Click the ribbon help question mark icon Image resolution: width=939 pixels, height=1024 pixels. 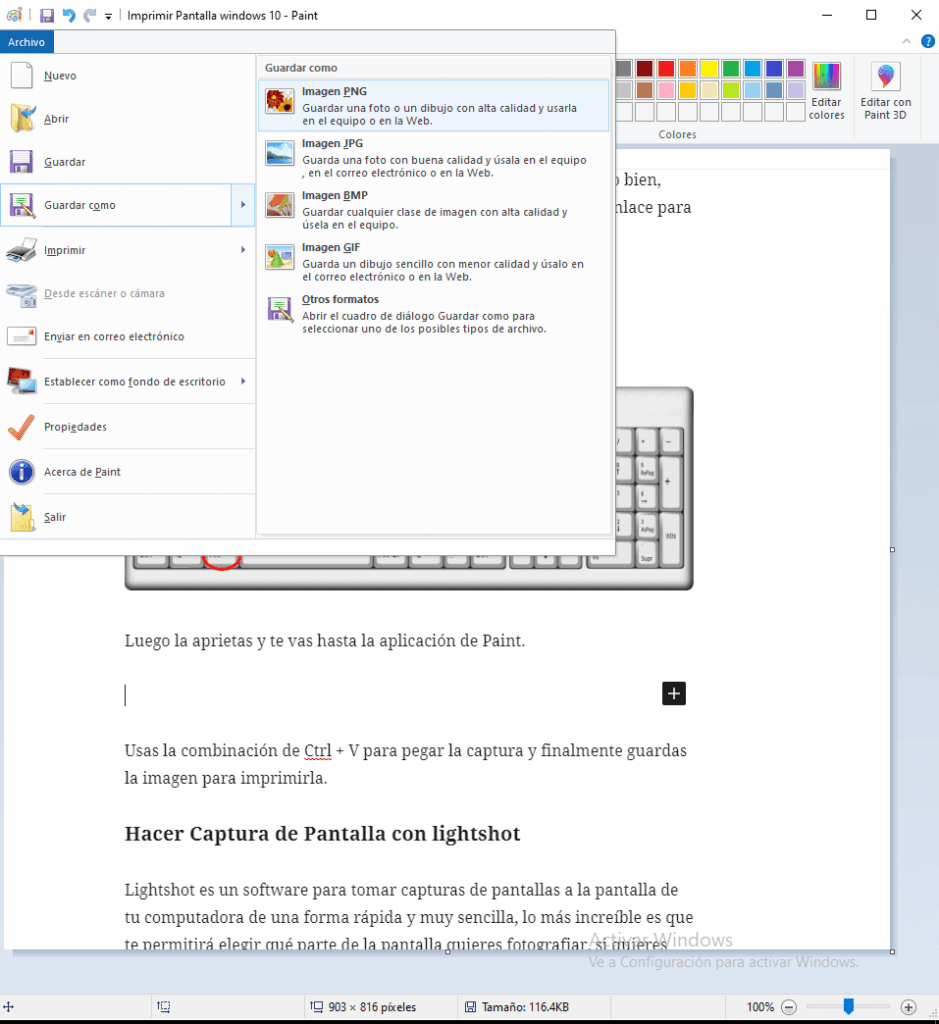[x=927, y=42]
